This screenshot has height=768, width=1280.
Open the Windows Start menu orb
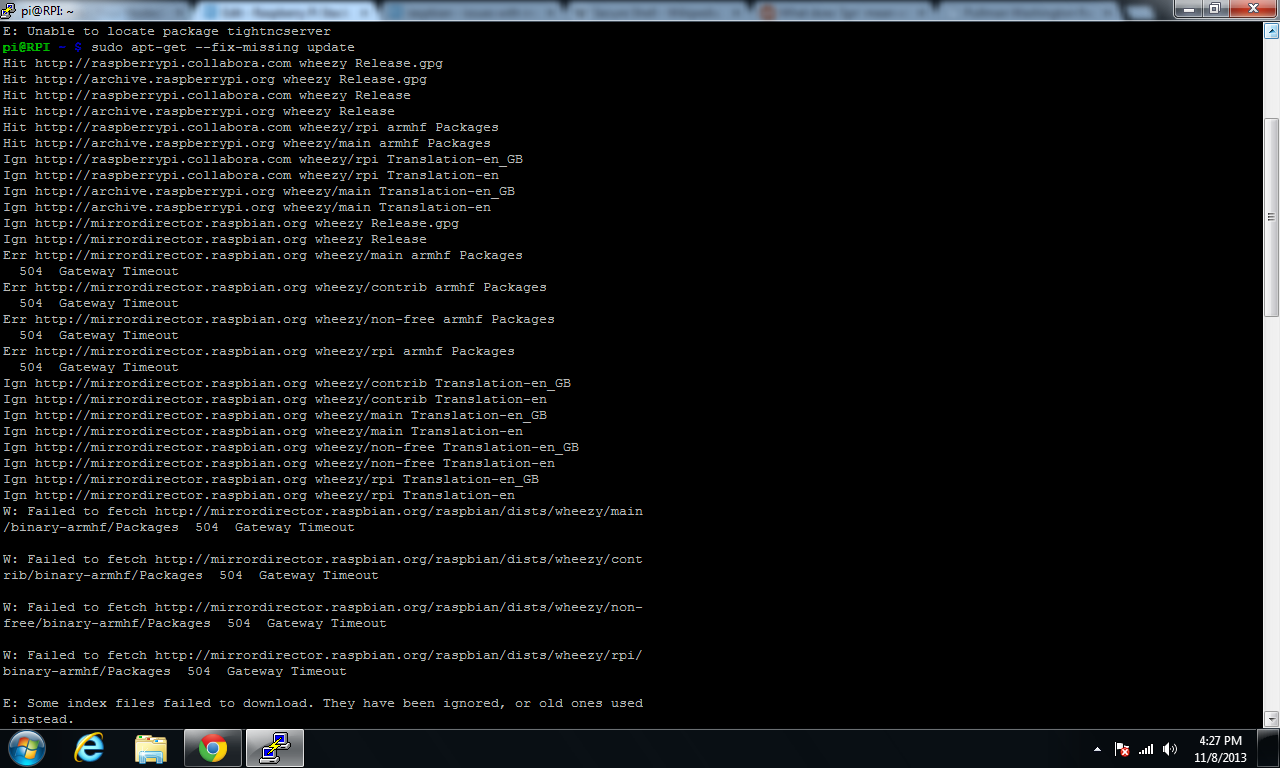pyautogui.click(x=26, y=748)
